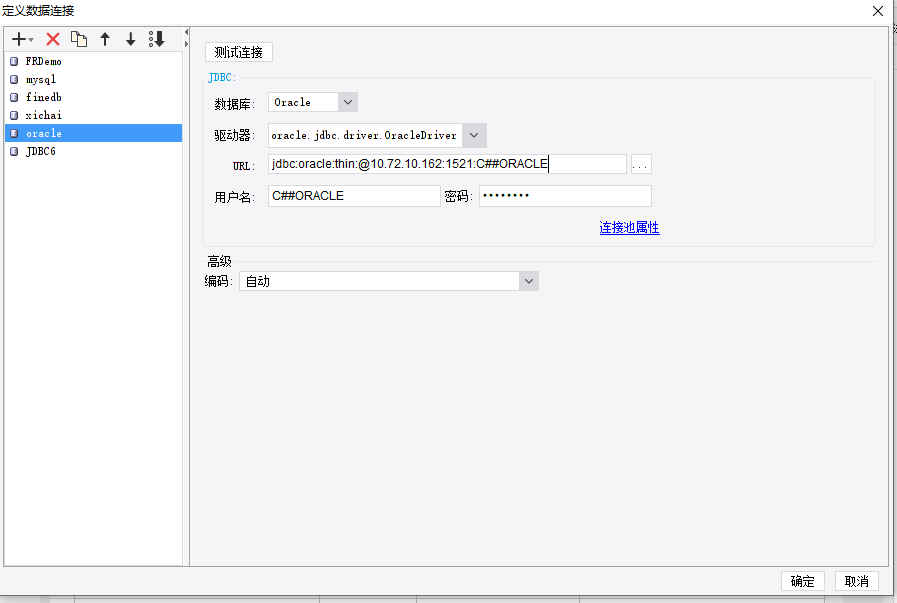
Task: Select JDBC6 connection in list
Action: (x=94, y=151)
